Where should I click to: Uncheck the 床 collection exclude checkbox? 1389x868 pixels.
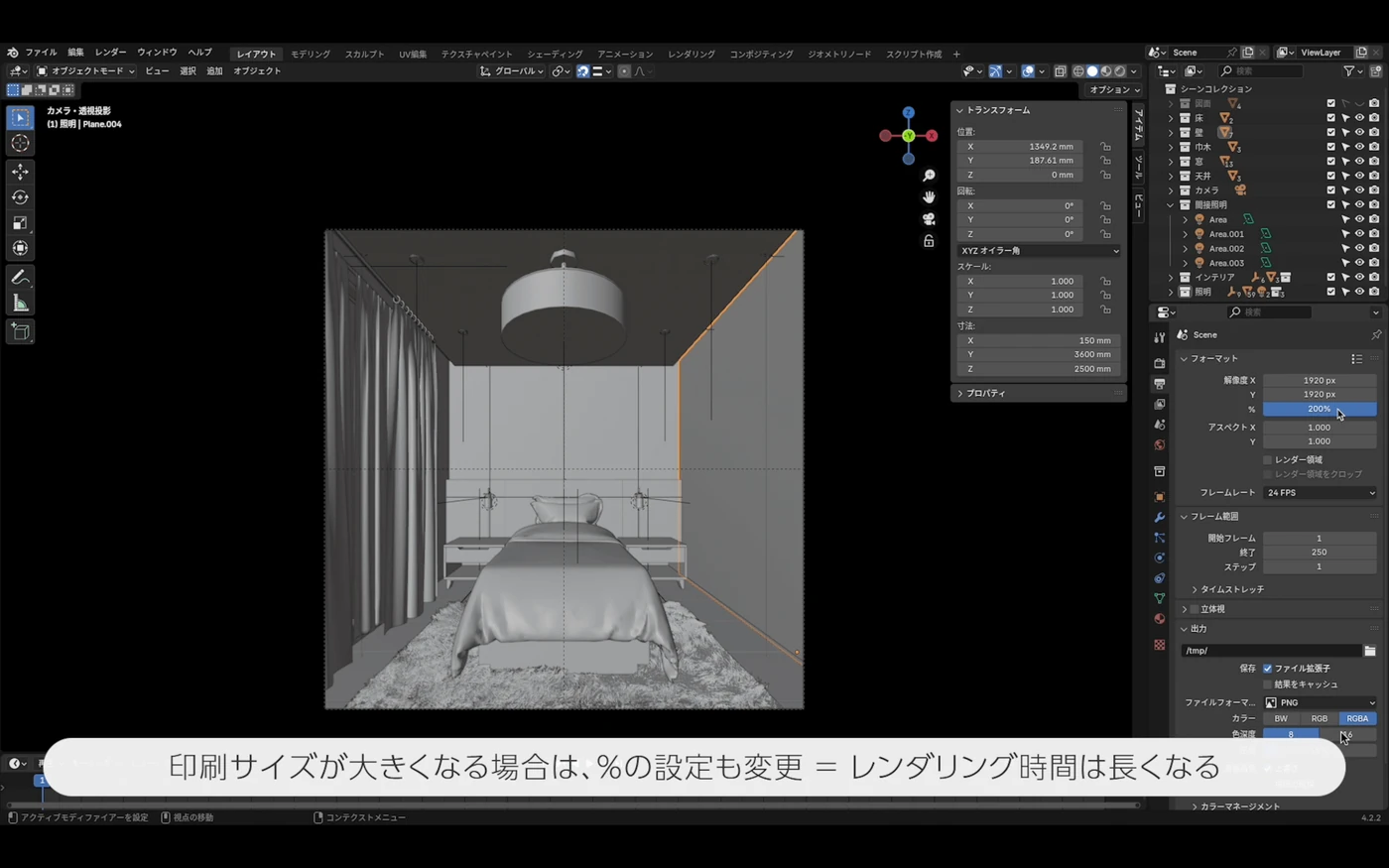pos(1331,118)
